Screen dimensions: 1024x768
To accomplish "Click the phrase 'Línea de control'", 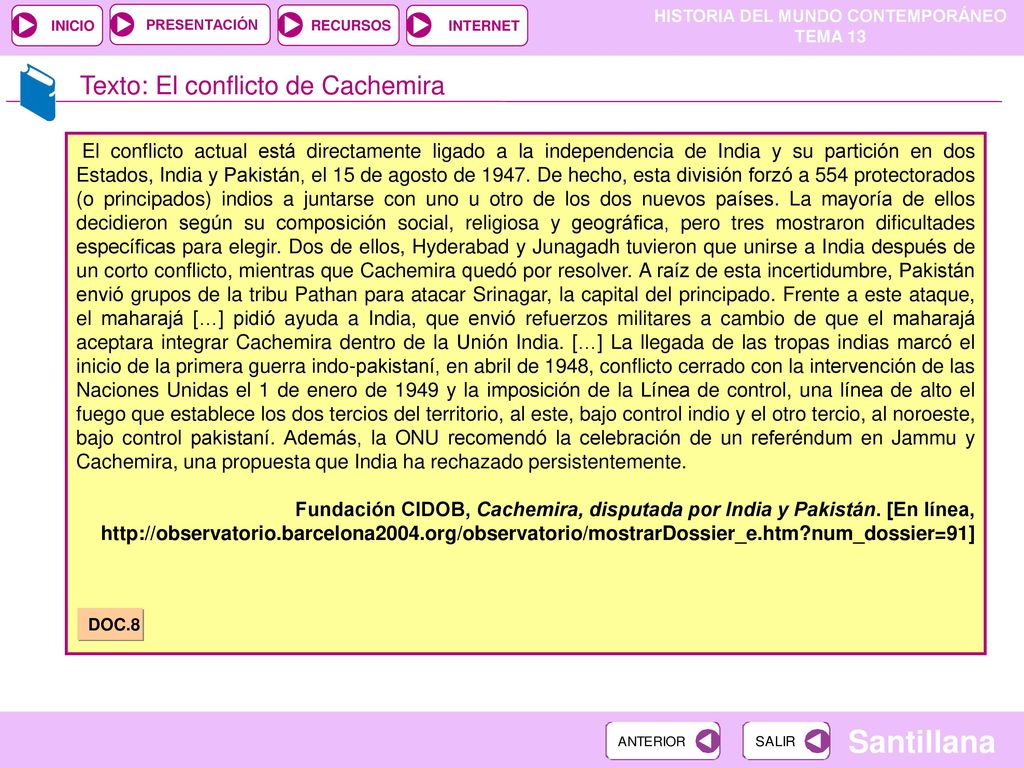I will coord(715,390).
